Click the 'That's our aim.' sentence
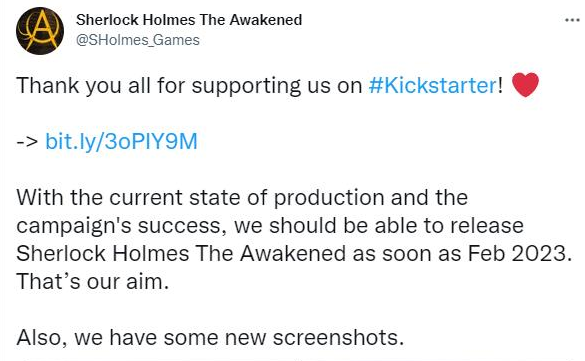 (93, 282)
